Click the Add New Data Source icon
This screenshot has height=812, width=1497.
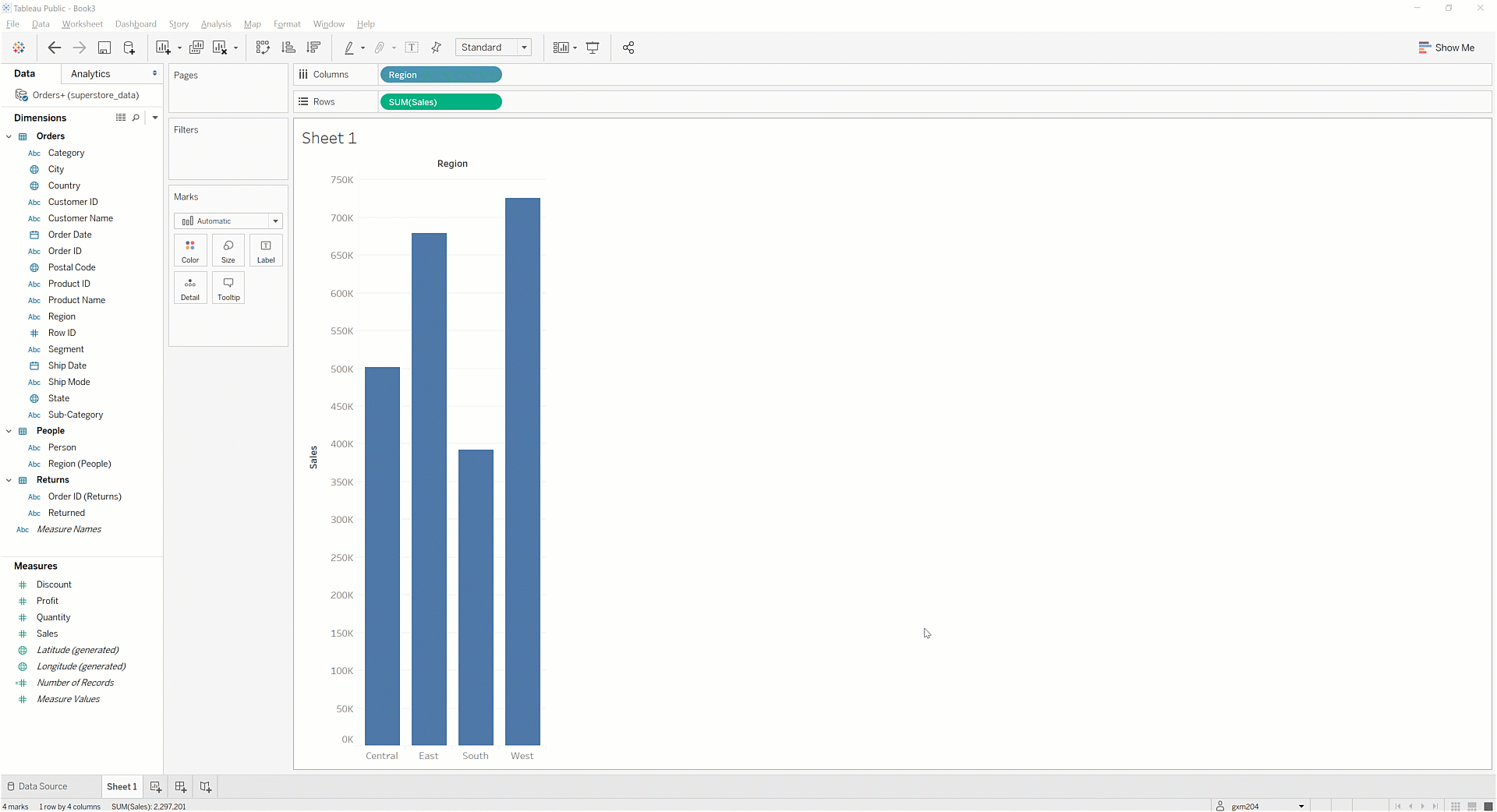point(129,48)
